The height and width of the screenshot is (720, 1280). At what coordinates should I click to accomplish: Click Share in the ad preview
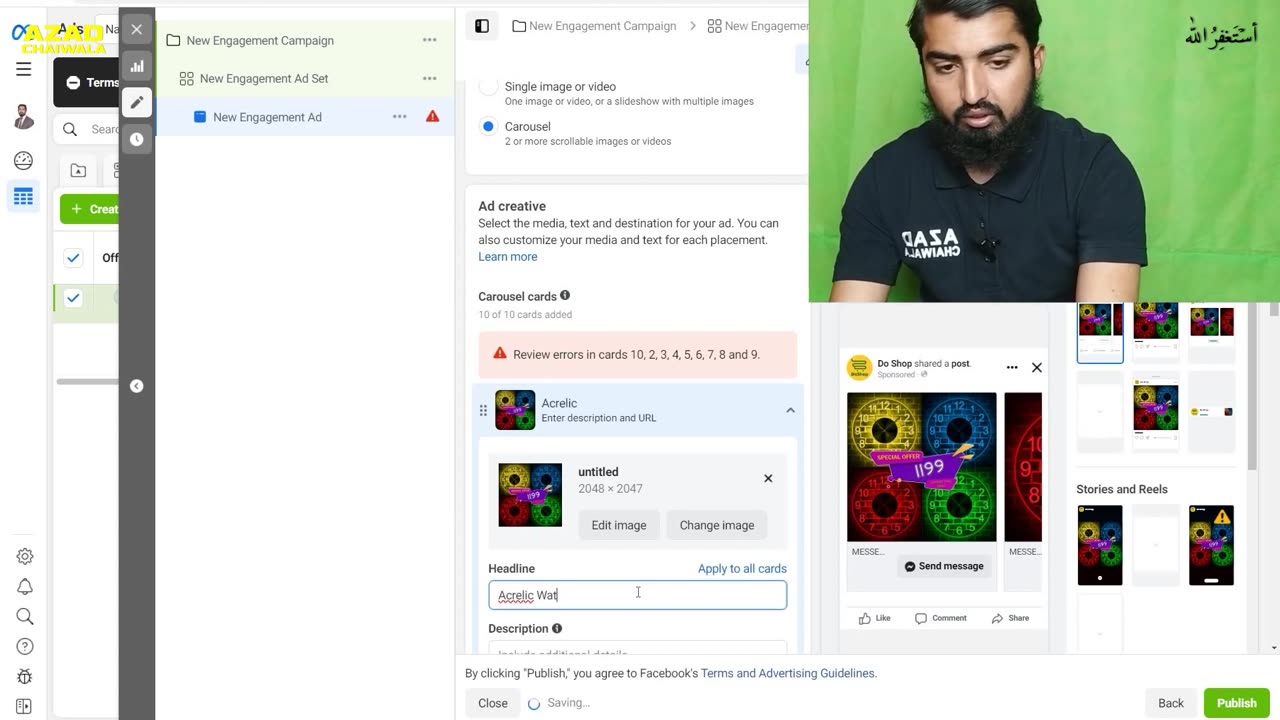[1010, 618]
